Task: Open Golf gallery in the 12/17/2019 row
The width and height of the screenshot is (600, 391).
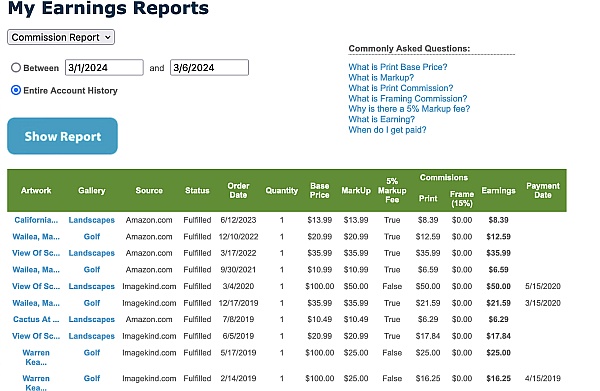Action: click(x=92, y=303)
